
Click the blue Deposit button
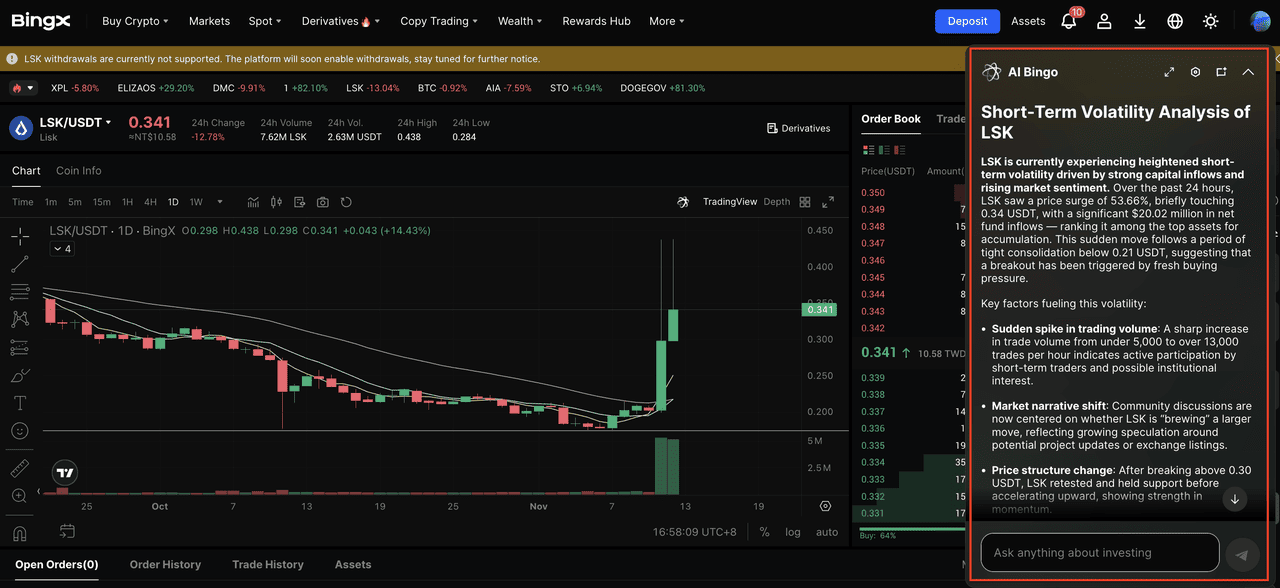967,21
